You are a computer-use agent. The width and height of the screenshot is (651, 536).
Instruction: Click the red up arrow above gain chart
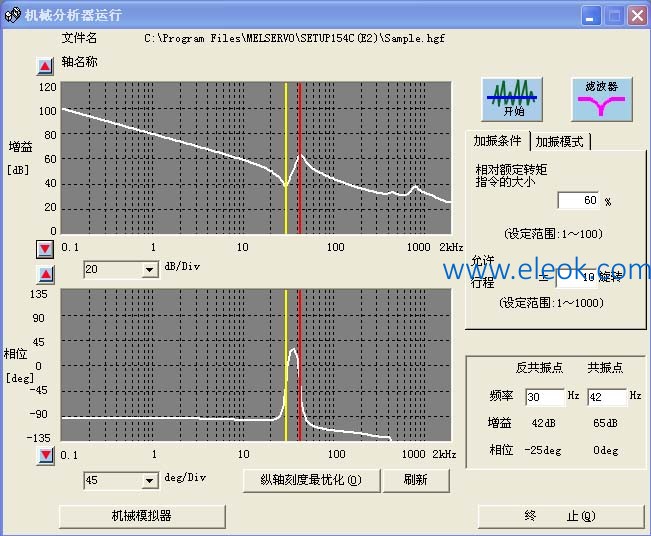coord(45,66)
